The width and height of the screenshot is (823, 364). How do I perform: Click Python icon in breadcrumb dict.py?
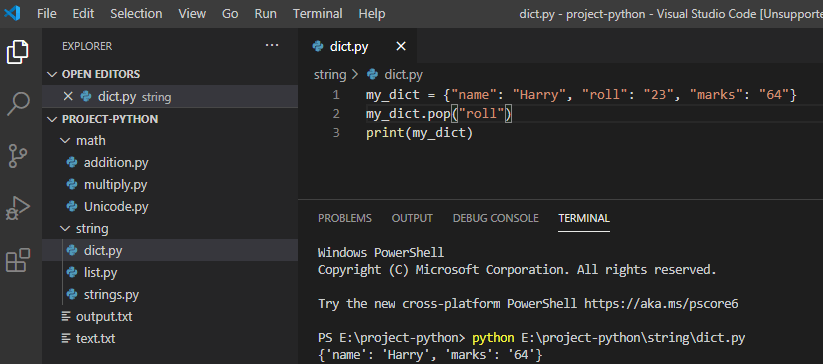click(x=373, y=74)
